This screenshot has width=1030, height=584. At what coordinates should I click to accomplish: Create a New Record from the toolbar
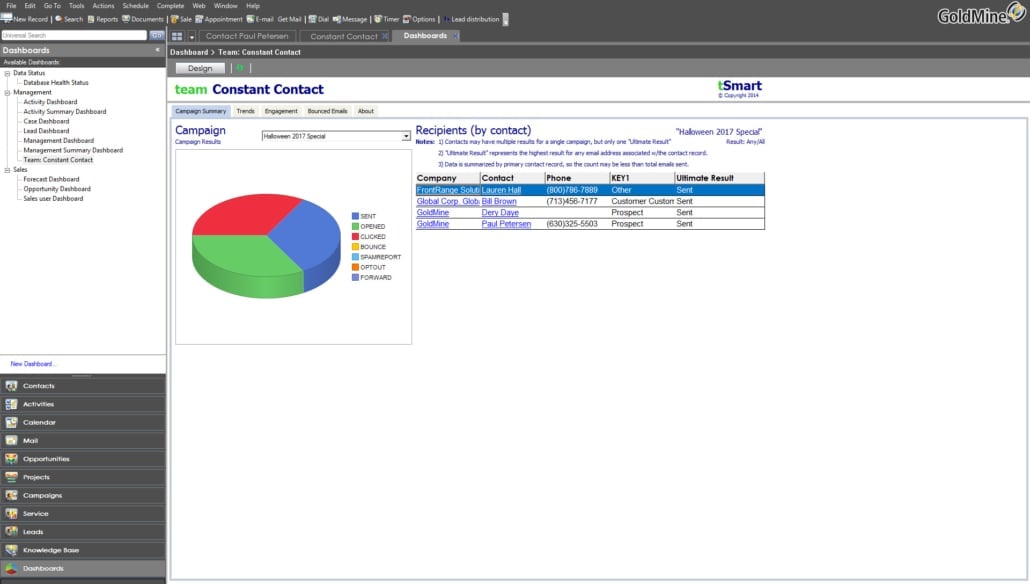(25, 20)
